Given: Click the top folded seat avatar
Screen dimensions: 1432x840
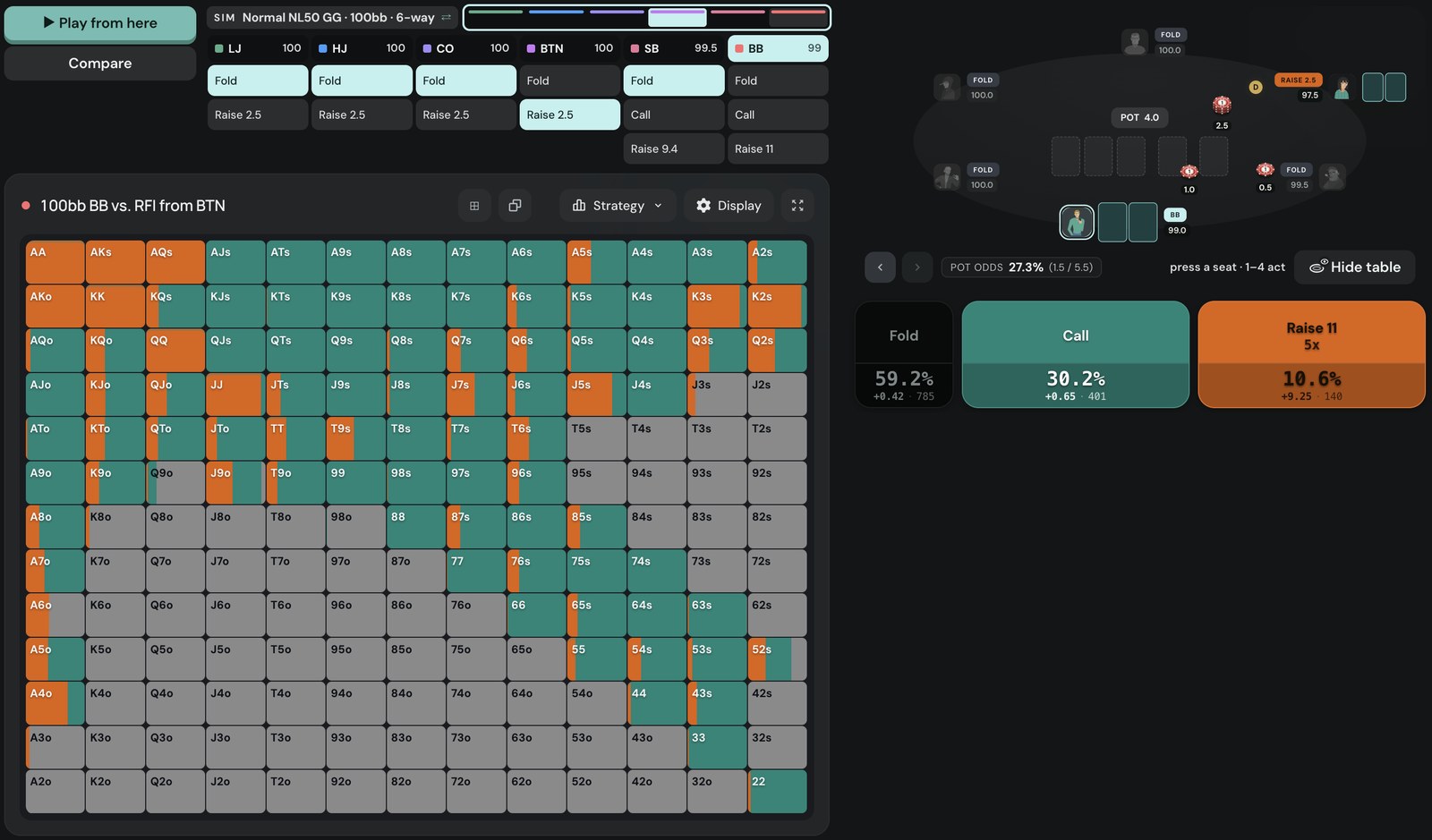Looking at the screenshot, I should coord(1135,42).
